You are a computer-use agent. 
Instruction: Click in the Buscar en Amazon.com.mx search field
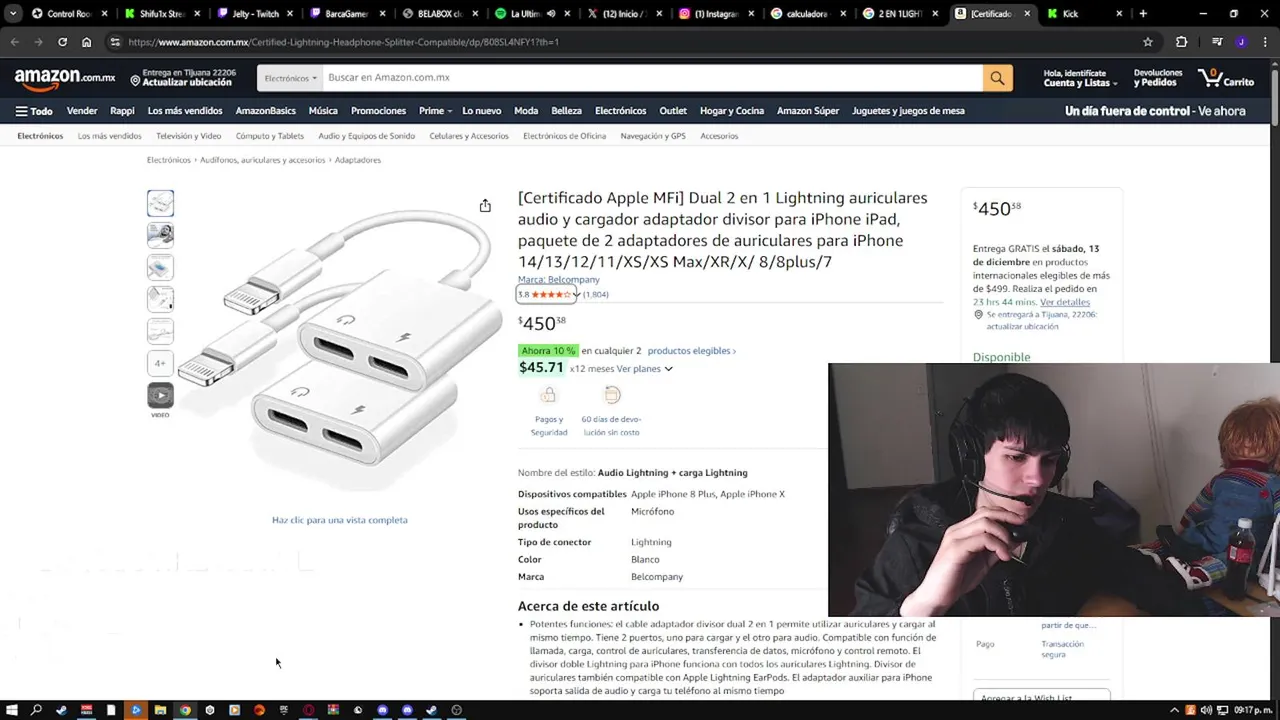pos(652,78)
